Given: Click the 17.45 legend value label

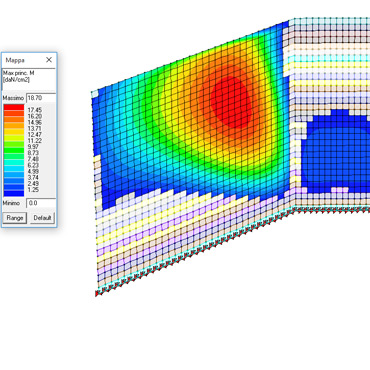Looking at the screenshot, I should [35, 110].
